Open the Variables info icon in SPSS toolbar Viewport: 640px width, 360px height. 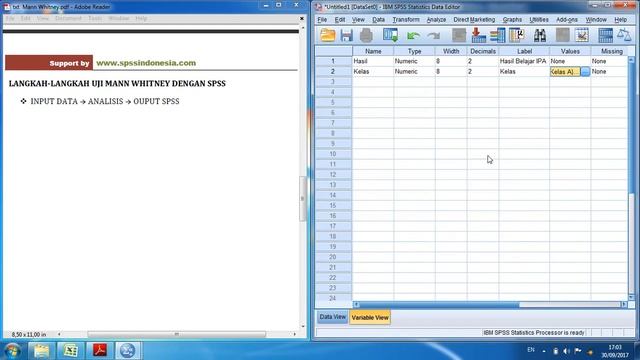(x=498, y=36)
